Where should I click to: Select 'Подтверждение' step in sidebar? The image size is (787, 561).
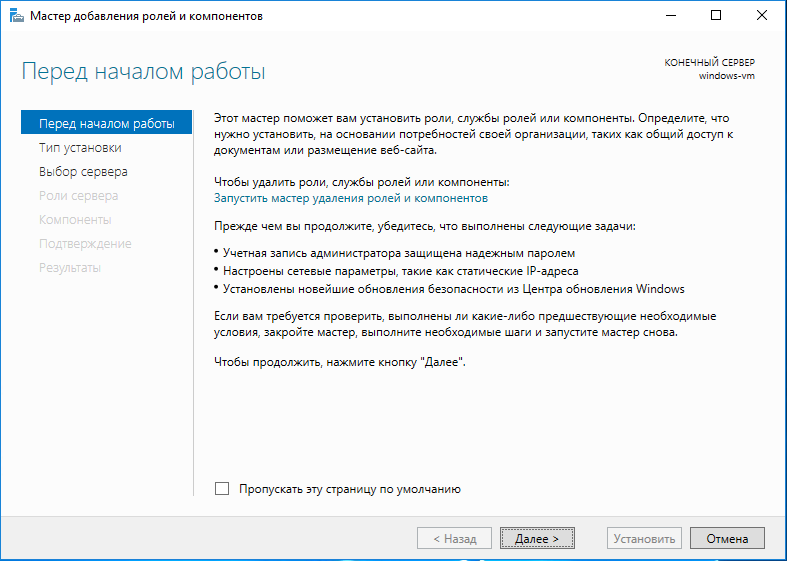(x=85, y=244)
